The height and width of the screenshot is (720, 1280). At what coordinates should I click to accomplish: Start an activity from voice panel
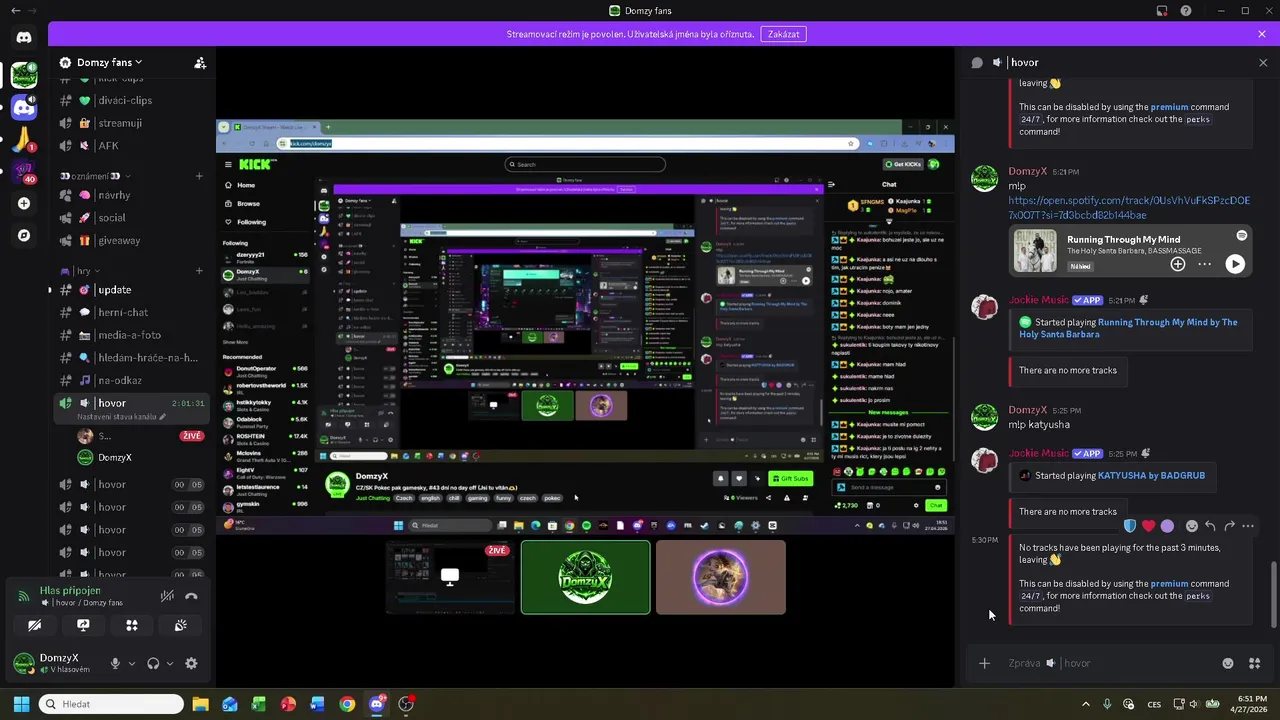(x=131, y=625)
